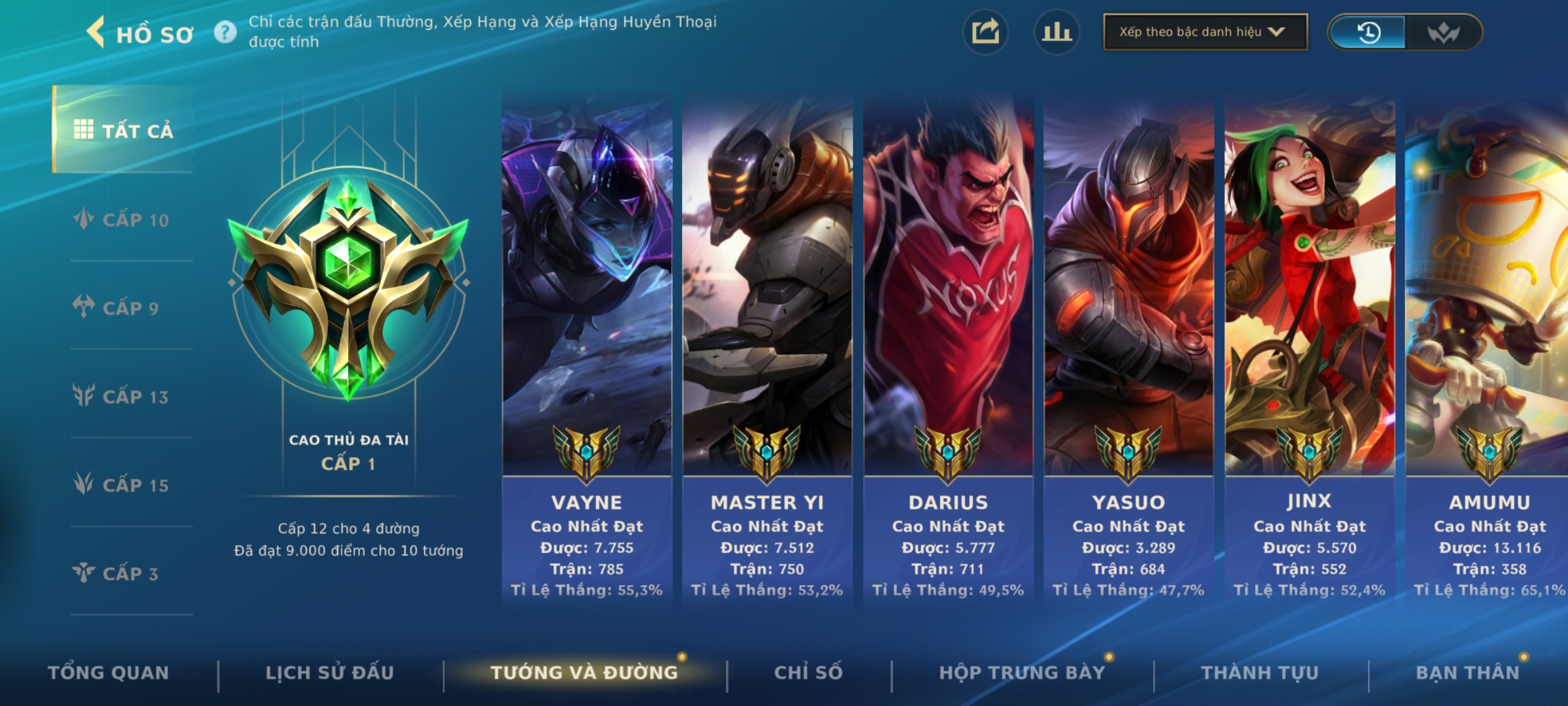Image resolution: width=1568 pixels, height=706 pixels.
Task: Switch to the Lịch Sử Đấu tab
Action: [x=330, y=673]
